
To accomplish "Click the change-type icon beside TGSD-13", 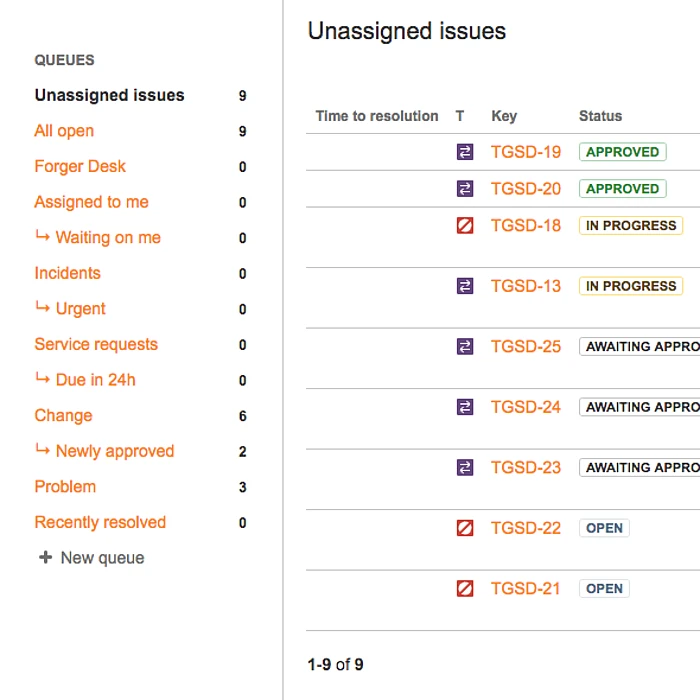I will 464,286.
